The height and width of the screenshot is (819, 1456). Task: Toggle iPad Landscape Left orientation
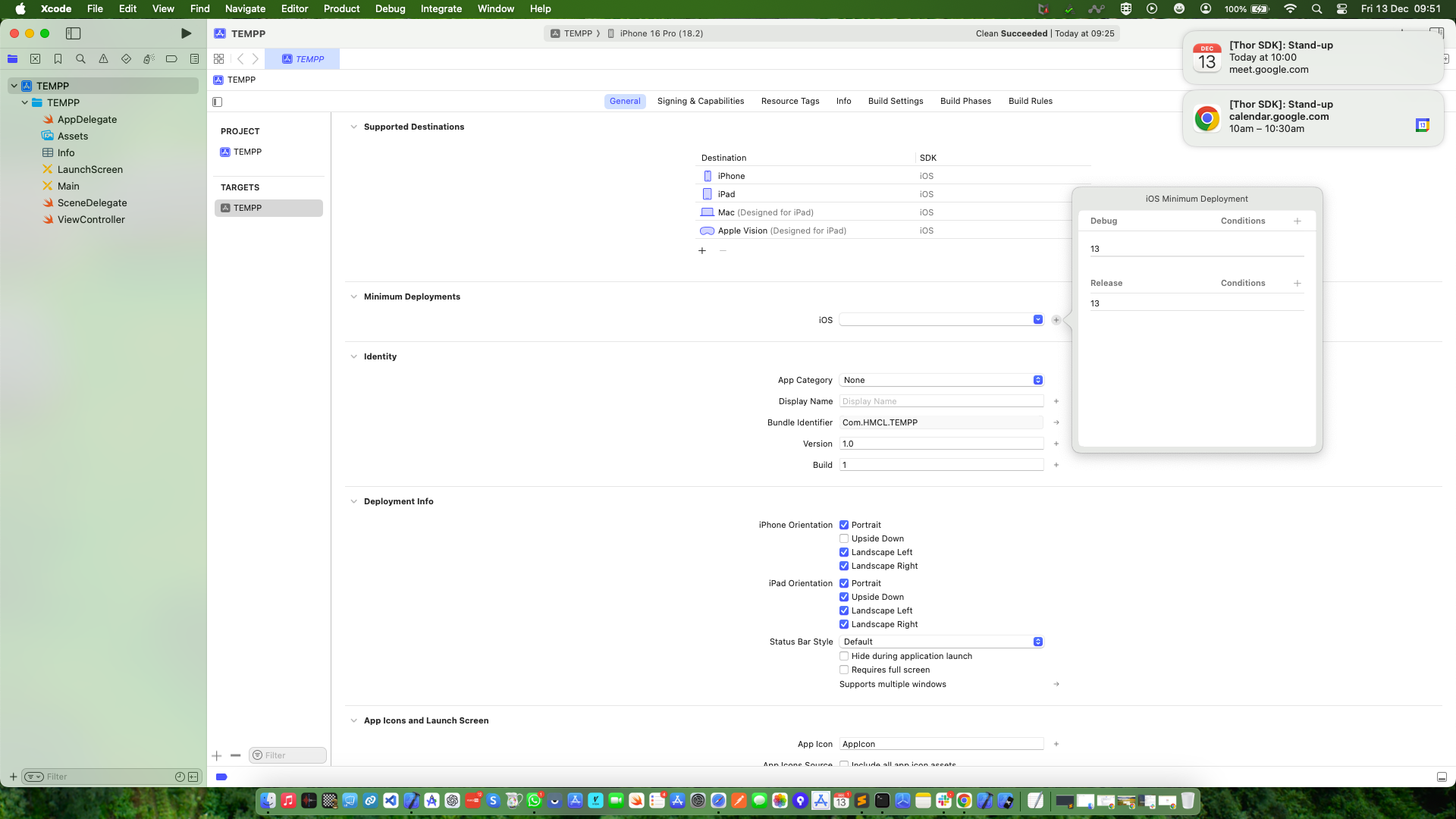(844, 610)
